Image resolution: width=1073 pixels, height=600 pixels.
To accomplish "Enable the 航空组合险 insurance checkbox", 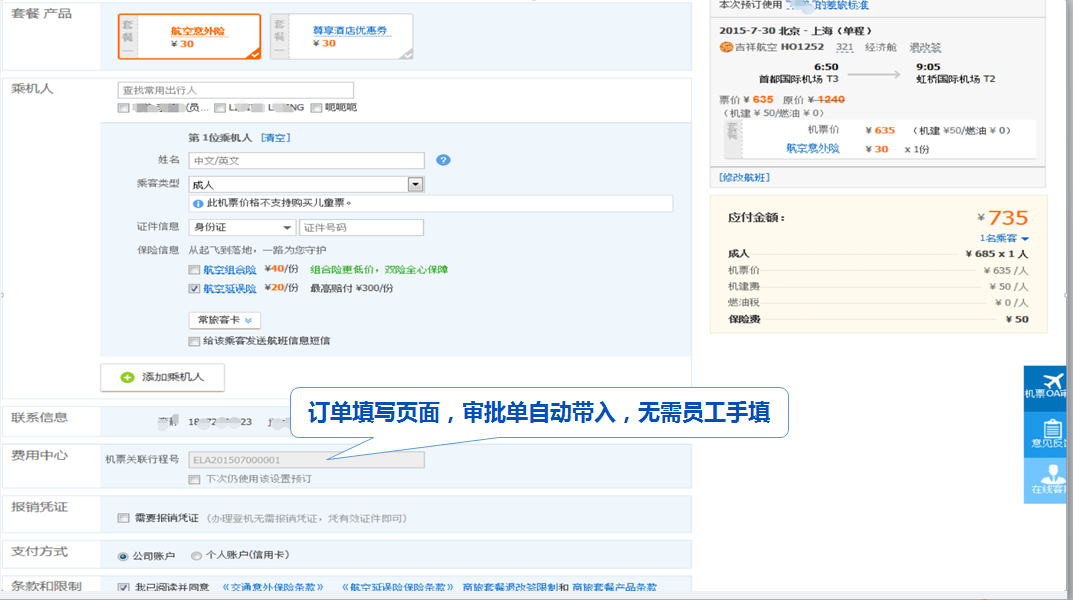I will 194,270.
